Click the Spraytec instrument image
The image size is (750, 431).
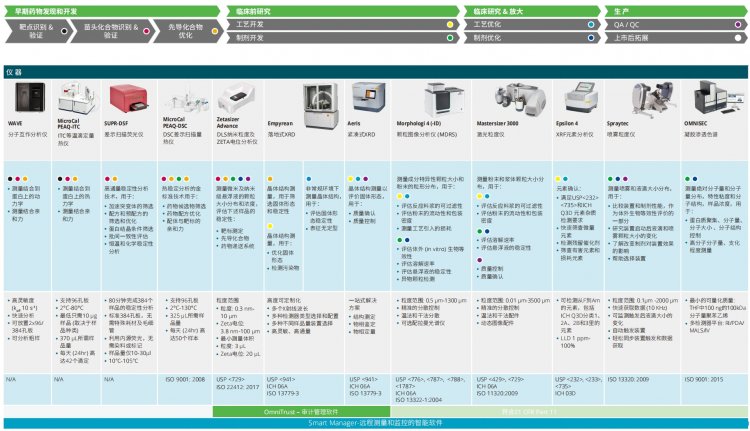point(653,99)
